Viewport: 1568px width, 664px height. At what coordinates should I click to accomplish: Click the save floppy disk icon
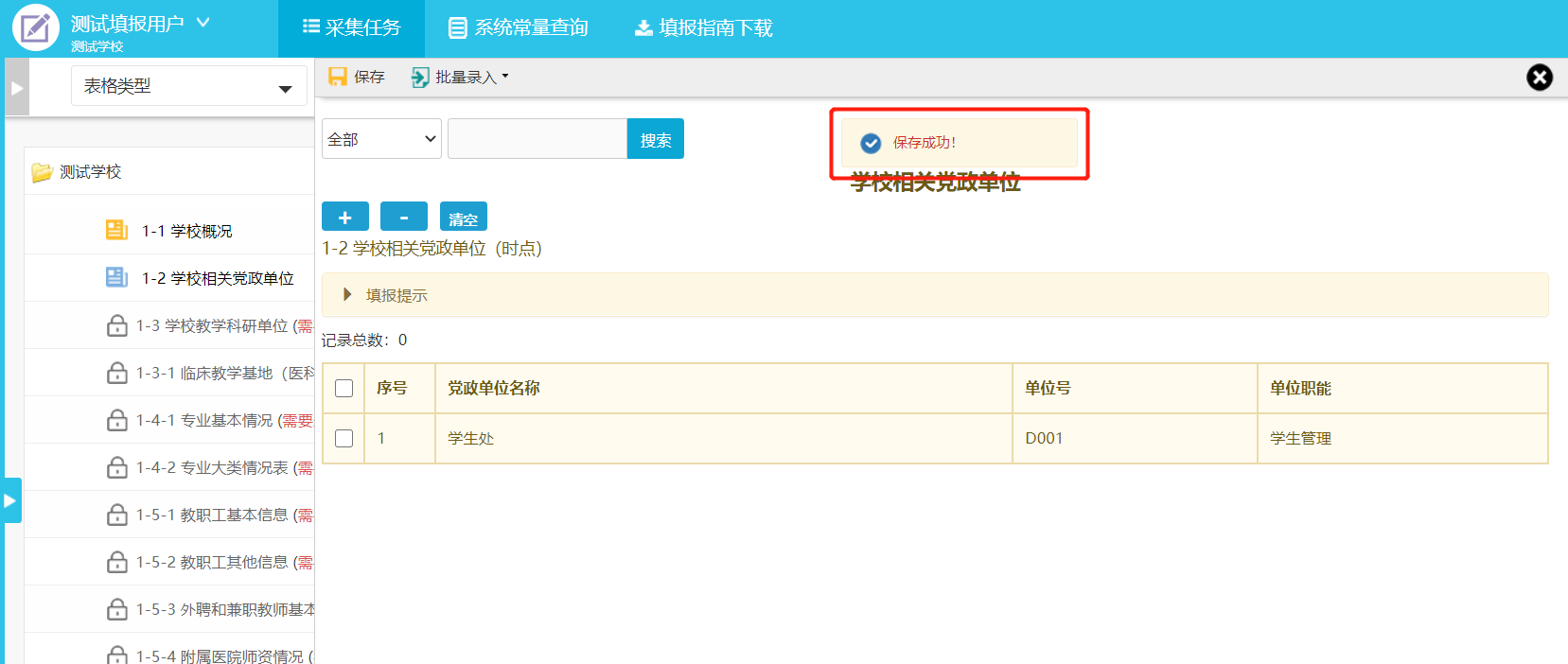[x=337, y=77]
